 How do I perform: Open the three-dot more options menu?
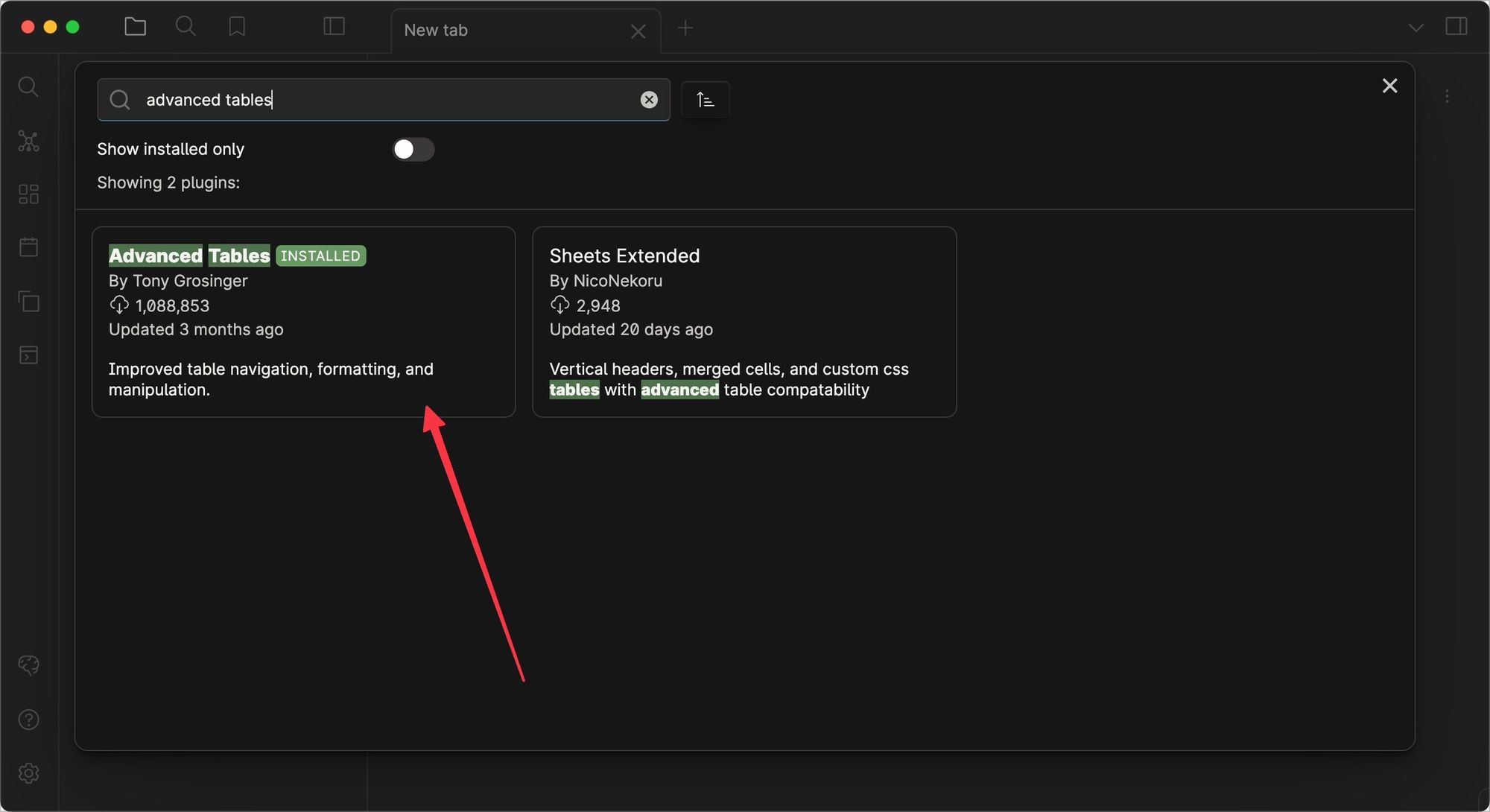pos(1447,97)
